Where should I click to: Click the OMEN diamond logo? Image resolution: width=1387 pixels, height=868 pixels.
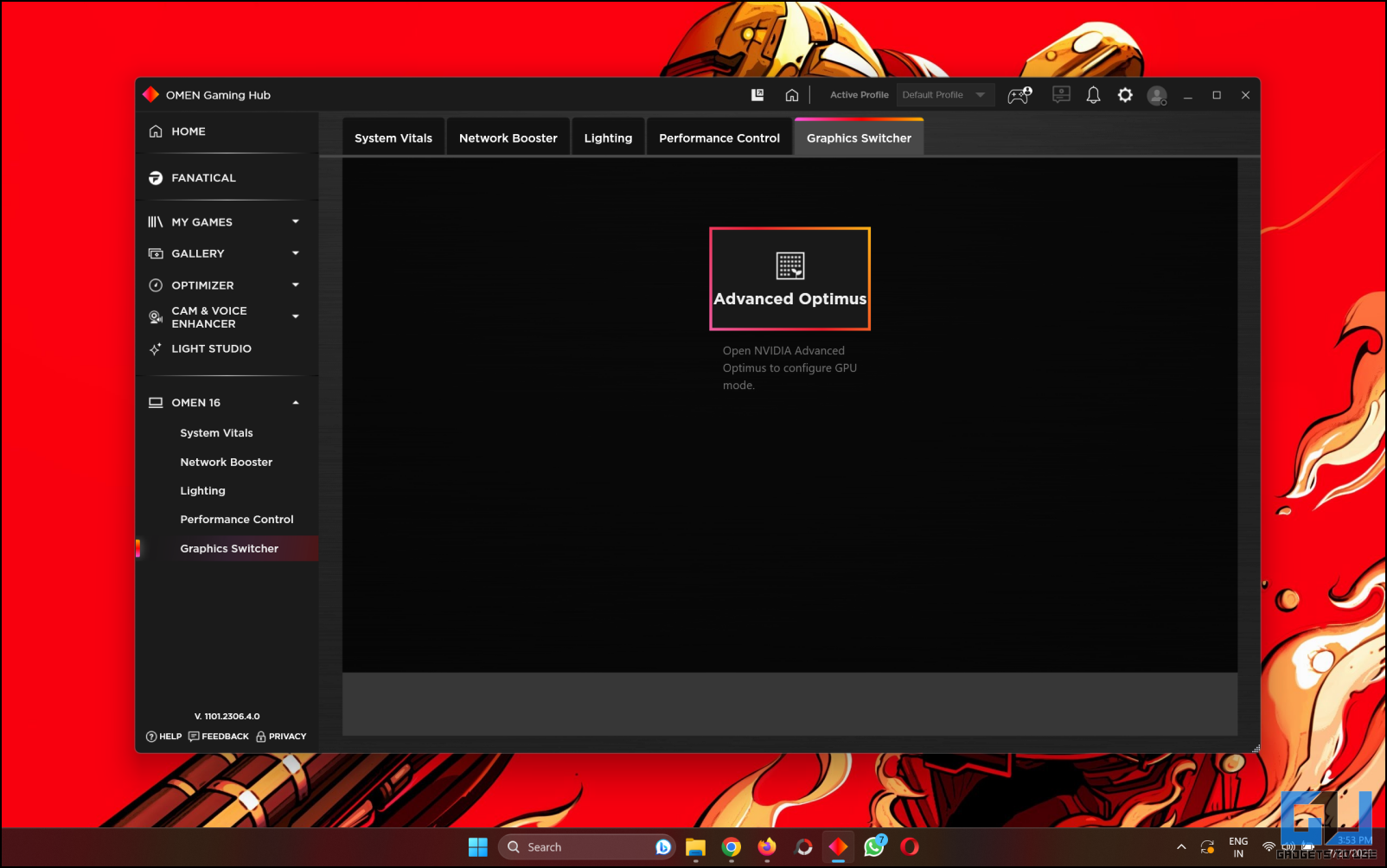pyautogui.click(x=150, y=94)
